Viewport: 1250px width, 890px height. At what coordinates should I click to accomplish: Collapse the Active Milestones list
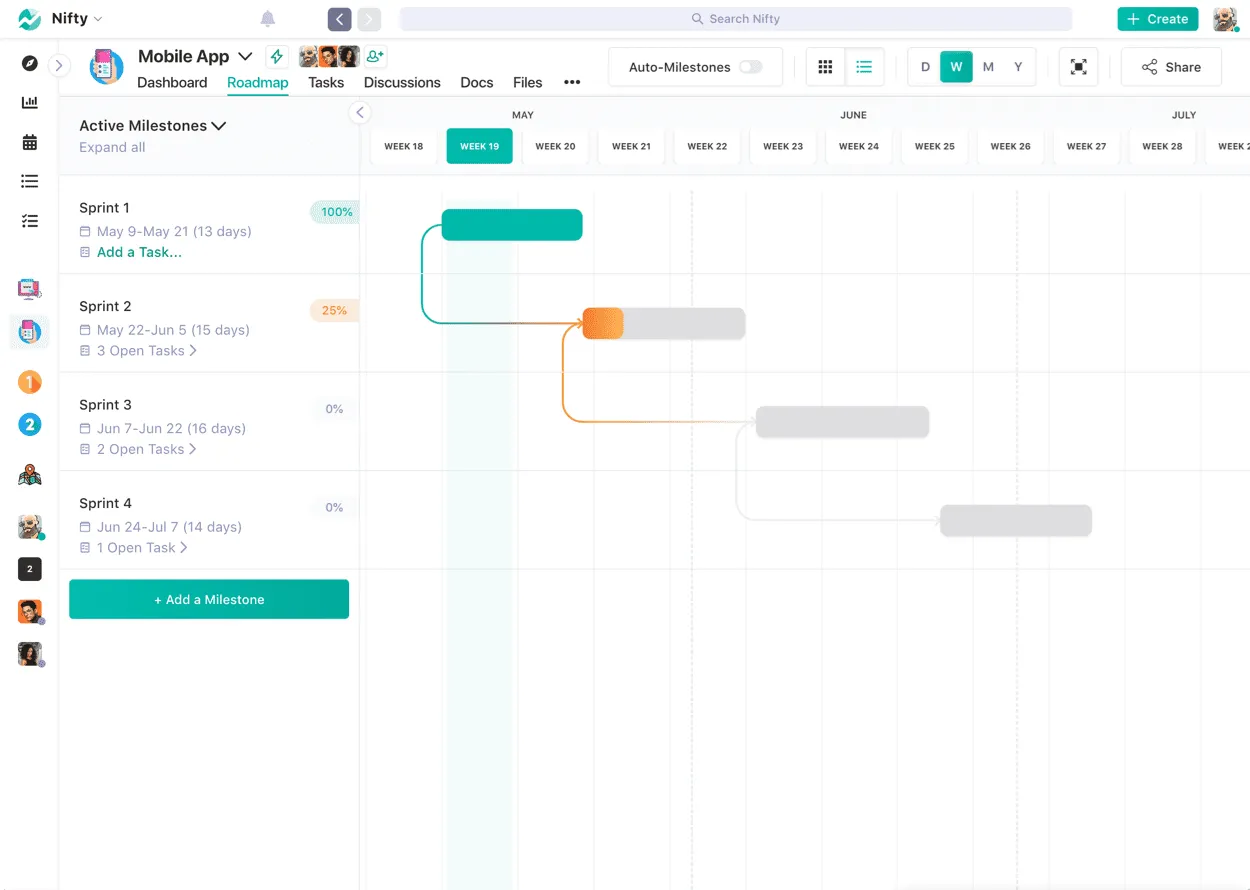pos(219,125)
